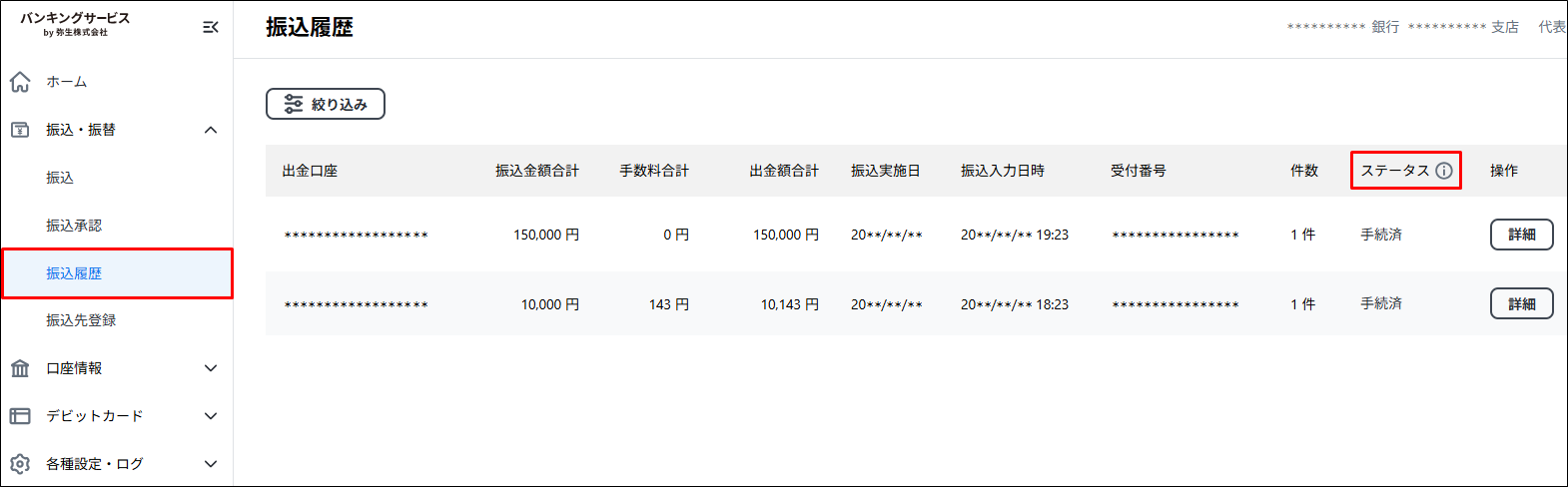Viewport: 1568px width, 487px height.
Task: Click the デビットカード card icon
Action: click(x=20, y=416)
